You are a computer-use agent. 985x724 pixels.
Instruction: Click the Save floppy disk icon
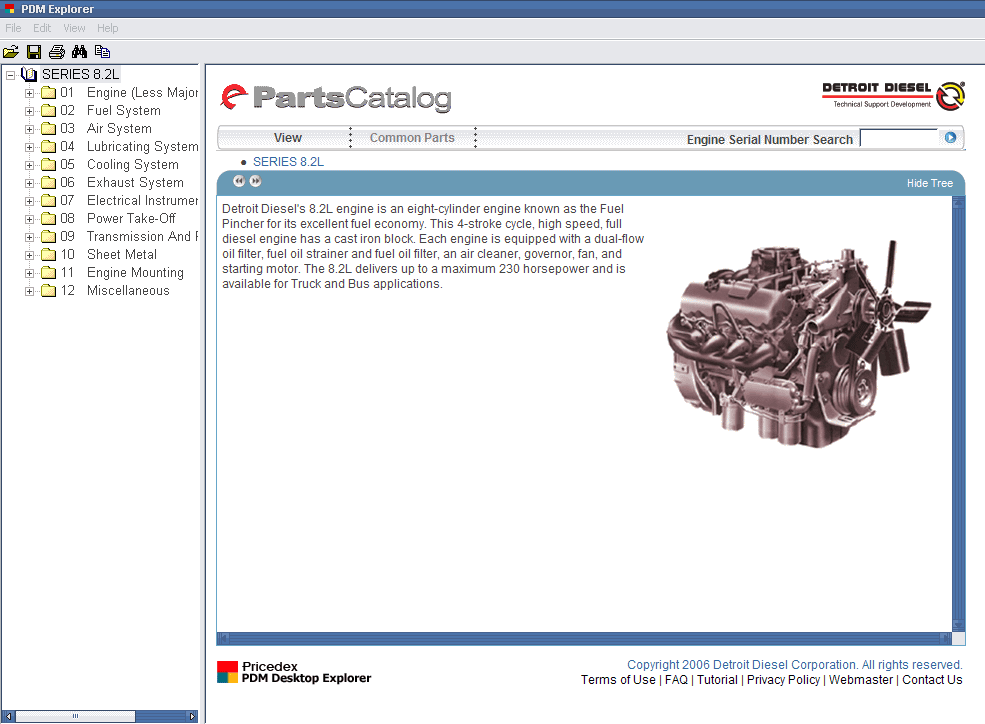point(34,52)
